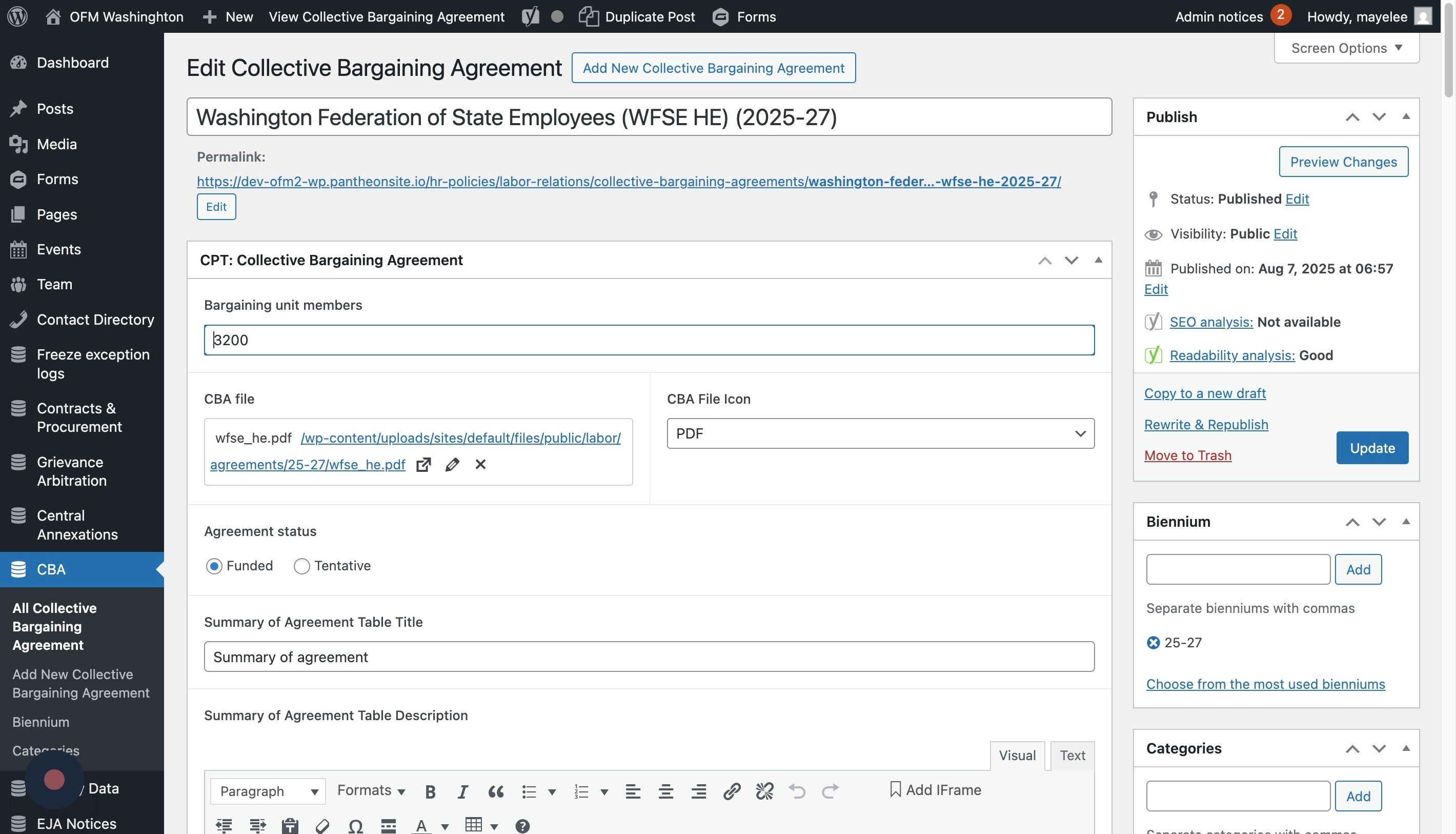Image resolution: width=1456 pixels, height=834 pixels.
Task: Click the pencil icon to edit wfse_he.pdf
Action: point(452,465)
